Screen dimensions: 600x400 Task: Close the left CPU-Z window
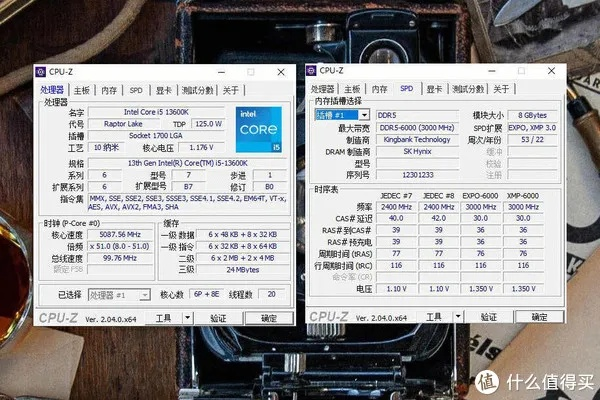click(x=281, y=72)
